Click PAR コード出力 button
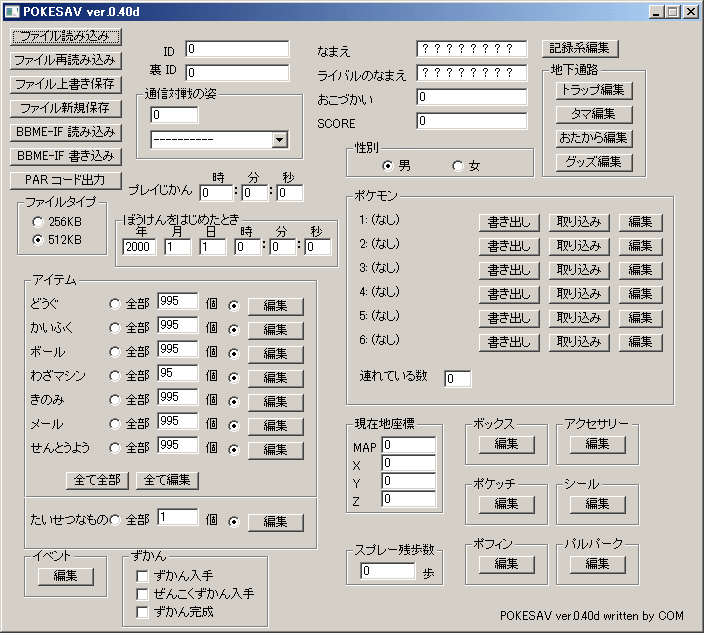The width and height of the screenshot is (704, 633). point(66,180)
